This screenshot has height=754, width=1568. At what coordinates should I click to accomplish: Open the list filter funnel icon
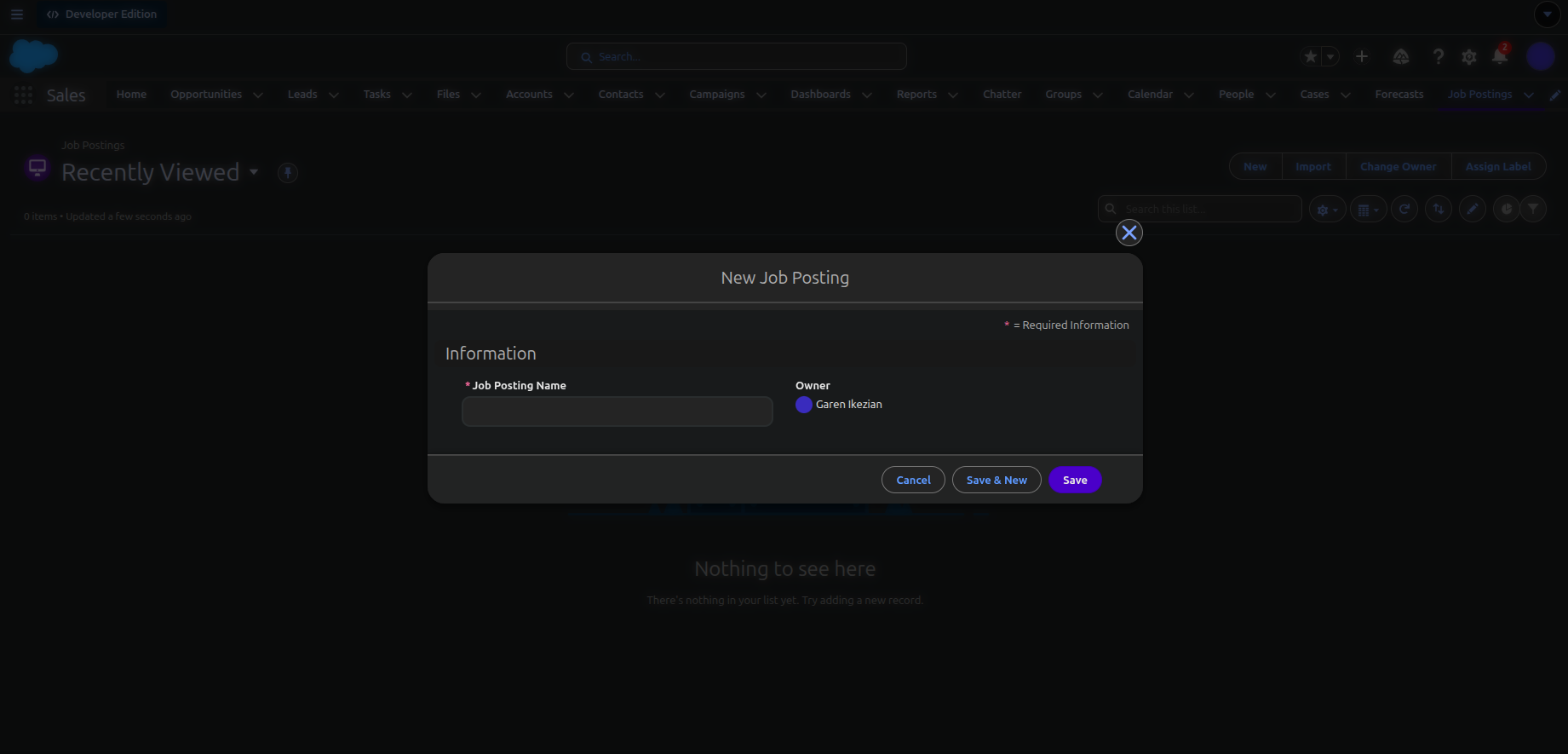click(x=1533, y=209)
